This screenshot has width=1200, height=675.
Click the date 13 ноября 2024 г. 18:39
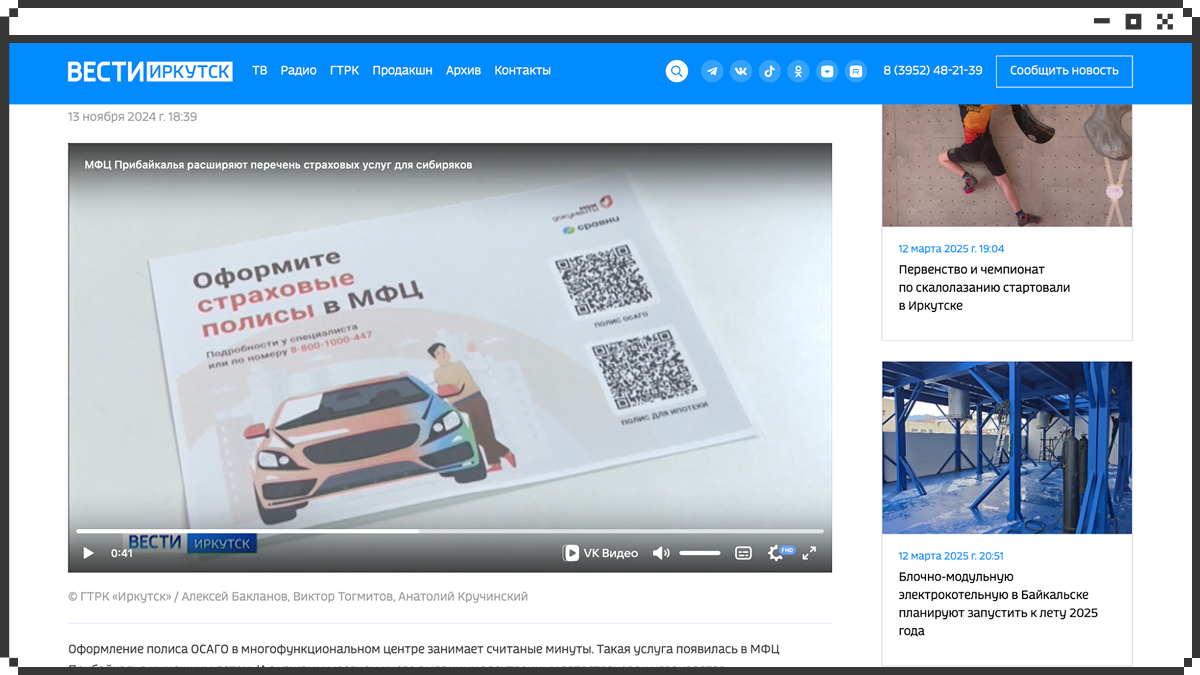pyautogui.click(x=132, y=117)
